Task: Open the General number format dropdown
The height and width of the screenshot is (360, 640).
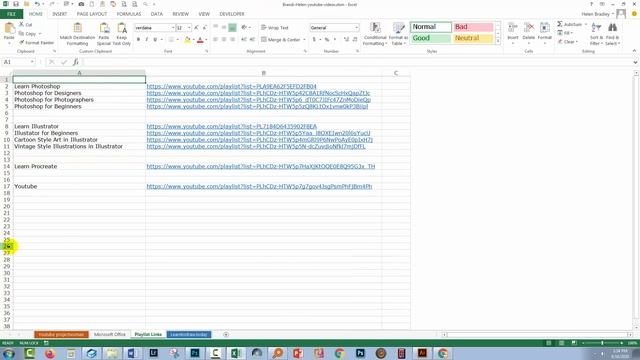Action: (356, 28)
